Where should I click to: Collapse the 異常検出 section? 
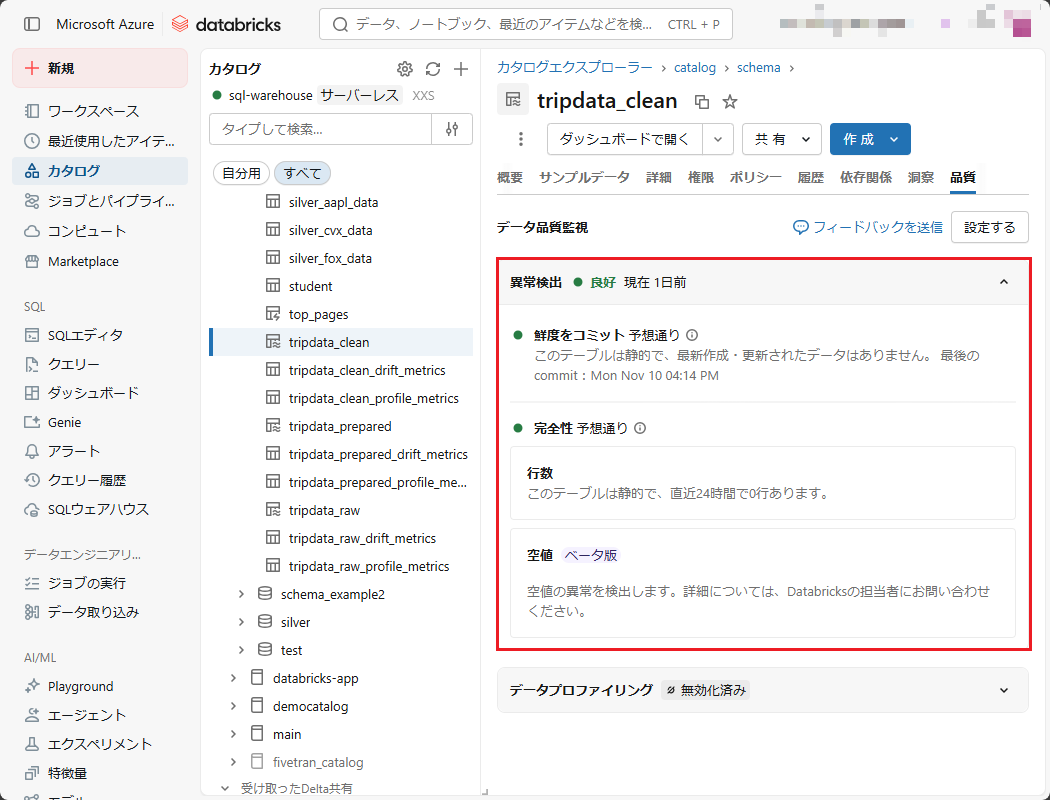(1004, 282)
